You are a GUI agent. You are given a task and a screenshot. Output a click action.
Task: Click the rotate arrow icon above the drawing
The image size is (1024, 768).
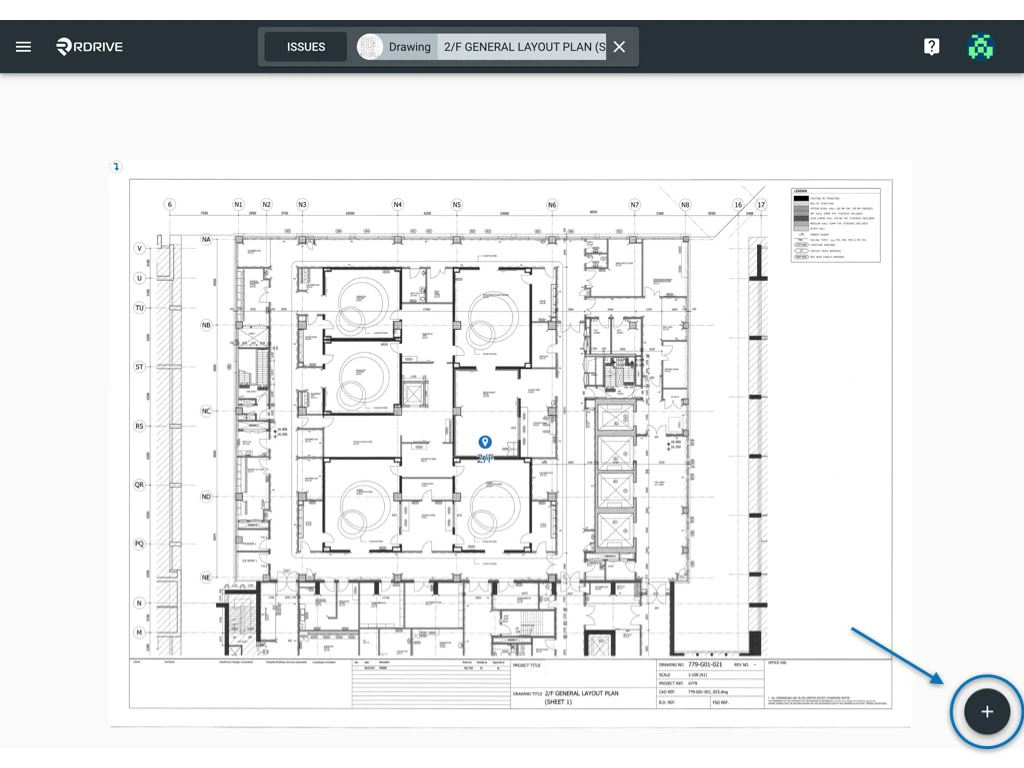point(116,167)
